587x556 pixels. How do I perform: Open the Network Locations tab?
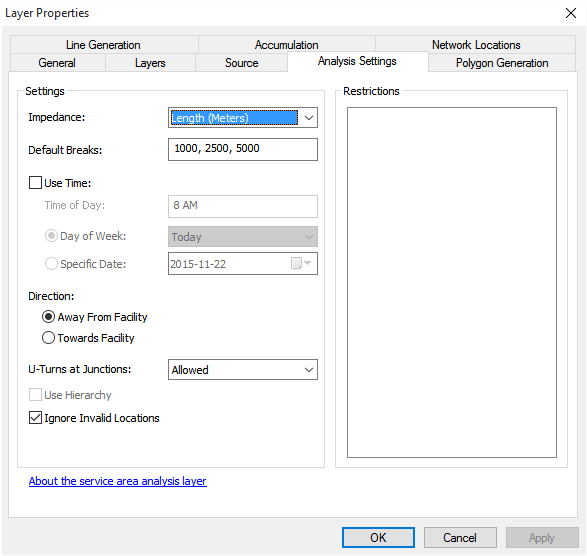click(x=475, y=45)
